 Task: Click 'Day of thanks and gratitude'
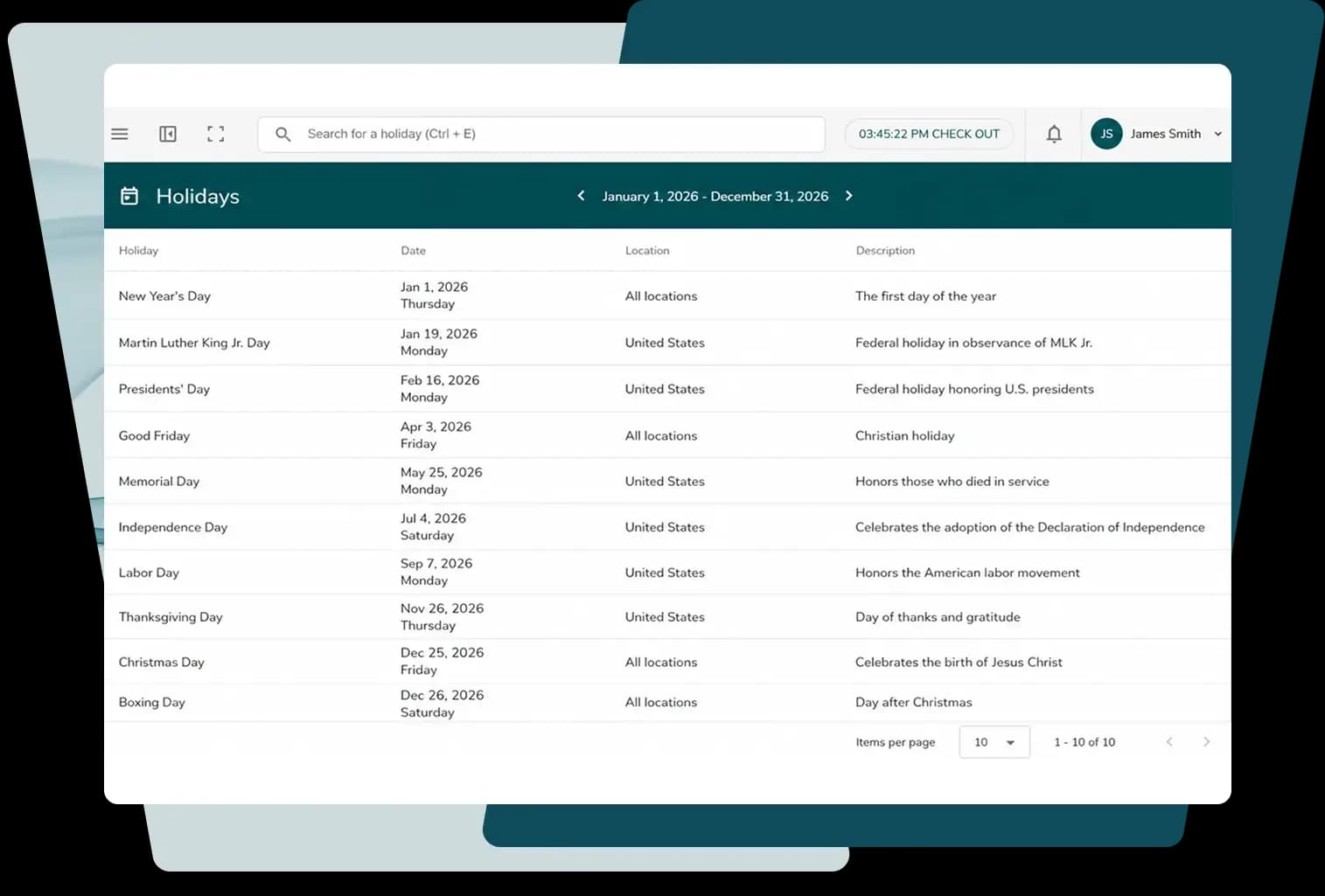(938, 617)
